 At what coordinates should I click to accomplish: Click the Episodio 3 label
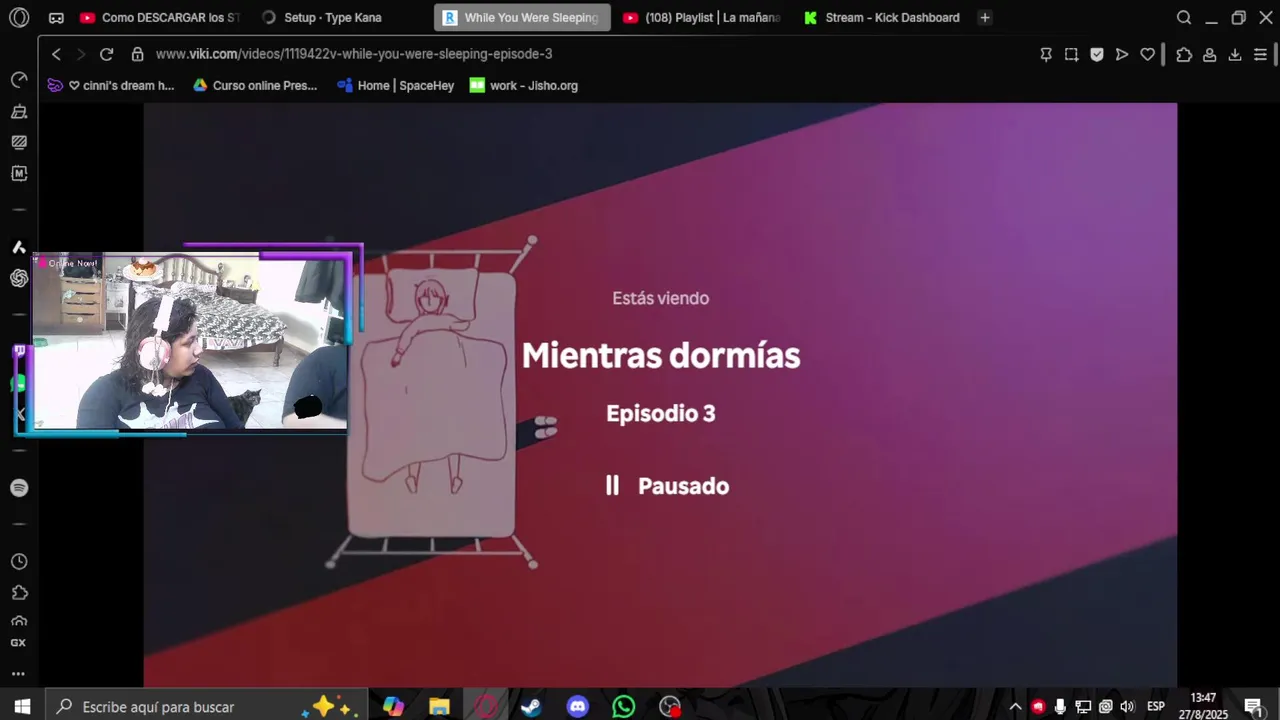point(661,414)
